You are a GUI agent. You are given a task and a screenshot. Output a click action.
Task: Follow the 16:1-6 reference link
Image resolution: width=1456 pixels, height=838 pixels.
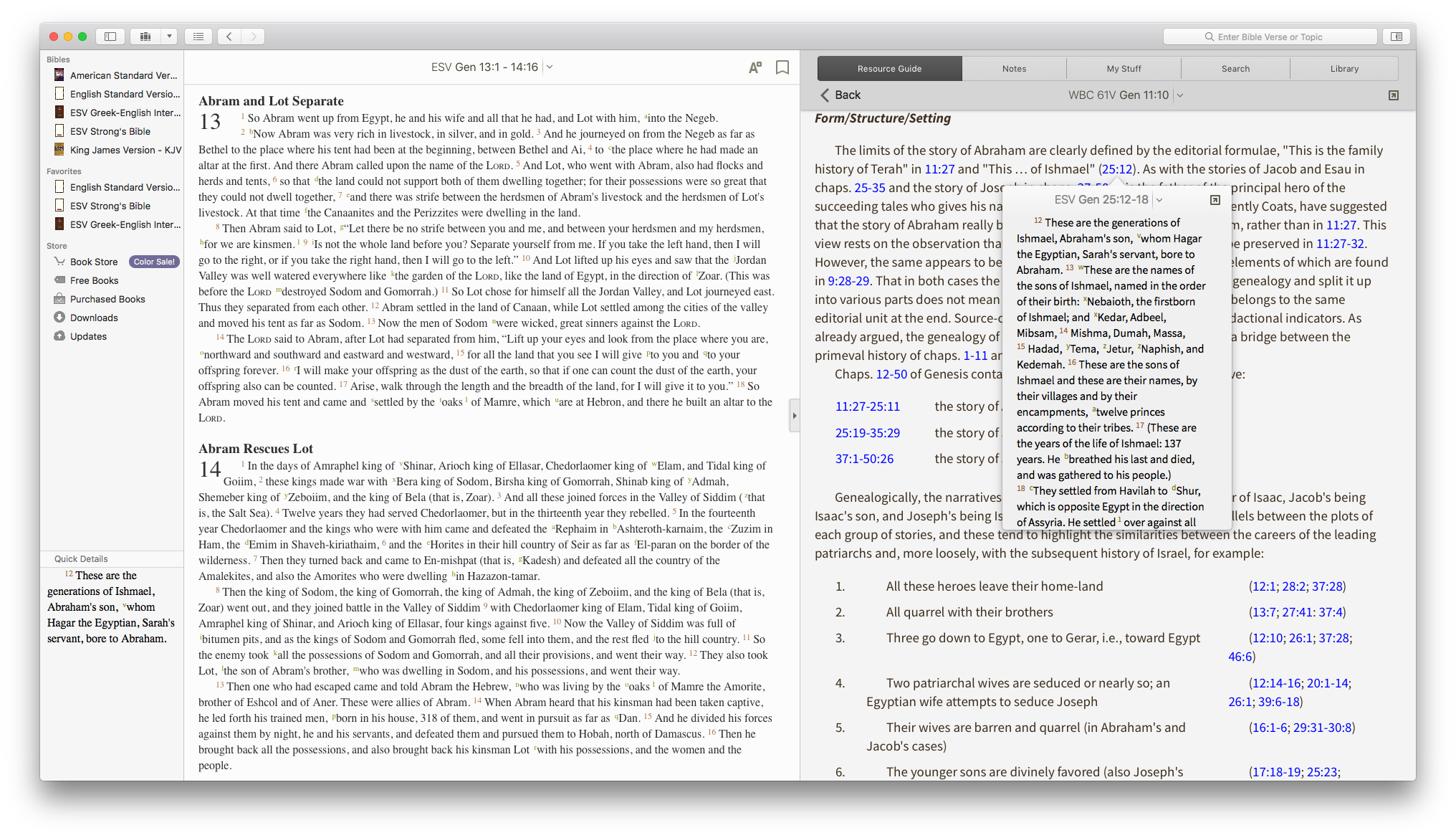(x=1269, y=728)
